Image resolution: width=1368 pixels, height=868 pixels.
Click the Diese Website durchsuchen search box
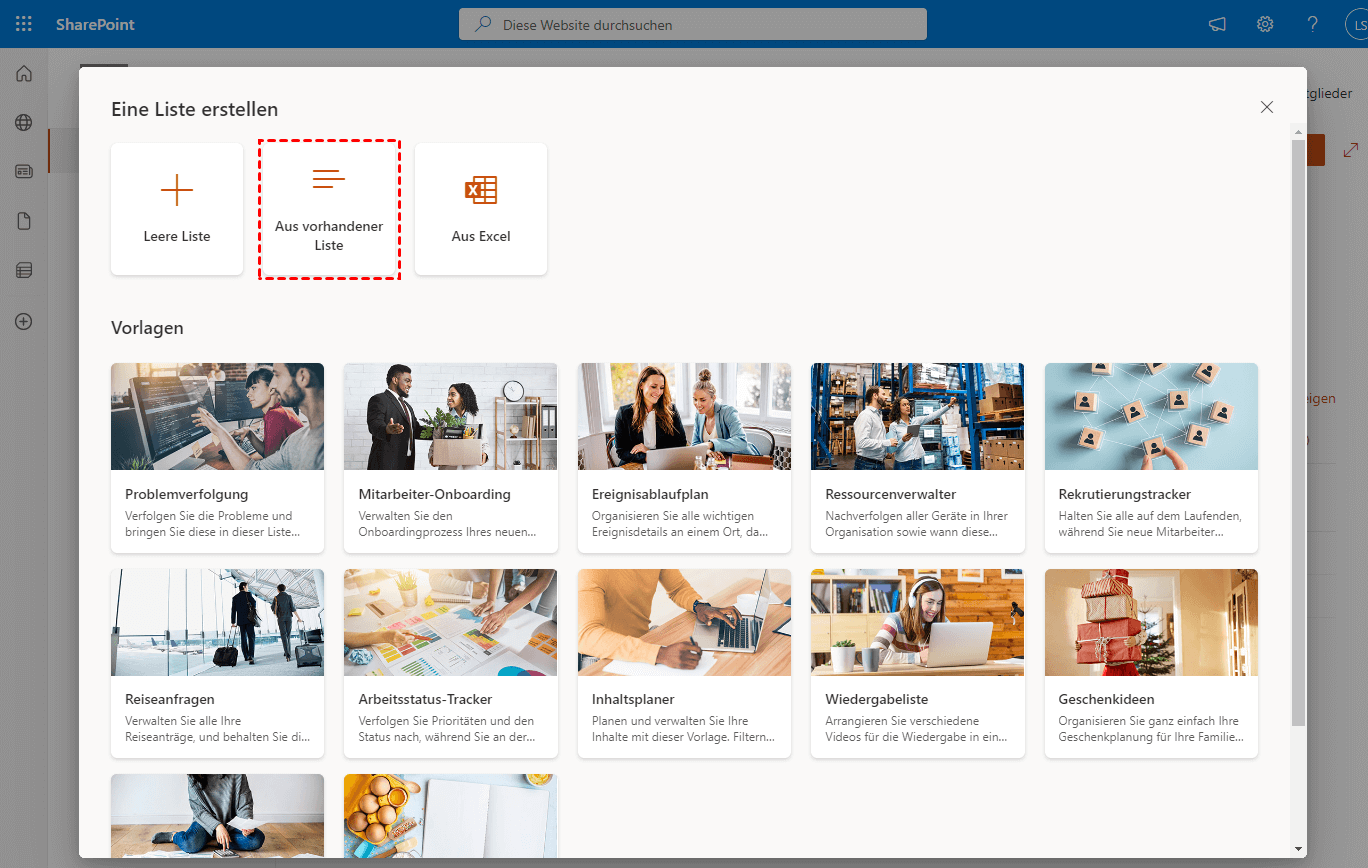693,24
